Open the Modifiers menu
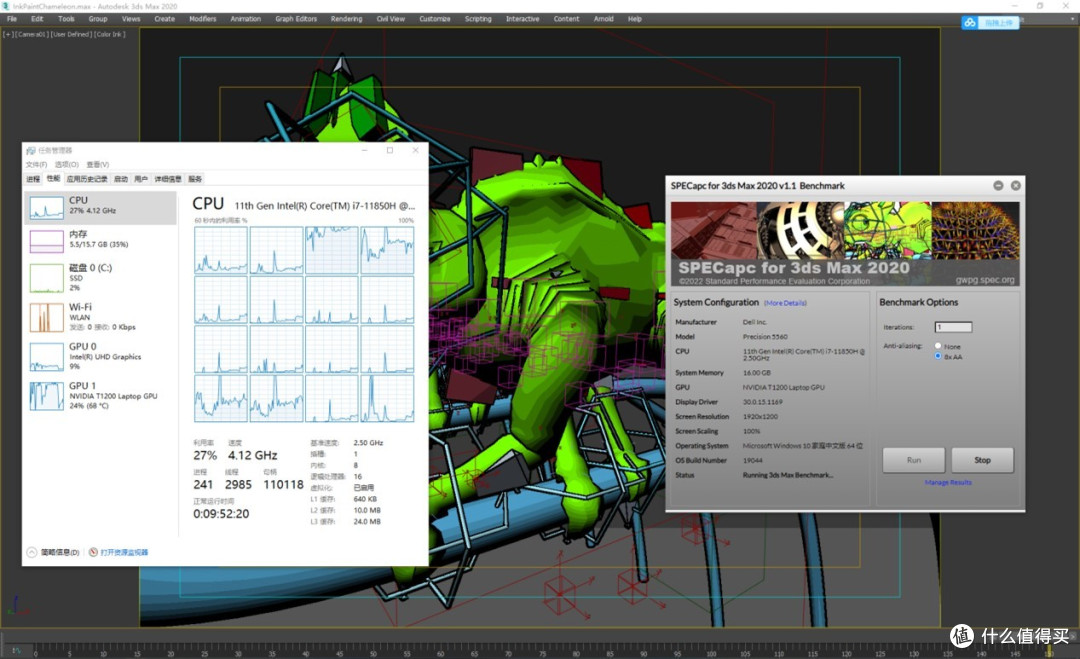The image size is (1080, 659). (x=202, y=19)
